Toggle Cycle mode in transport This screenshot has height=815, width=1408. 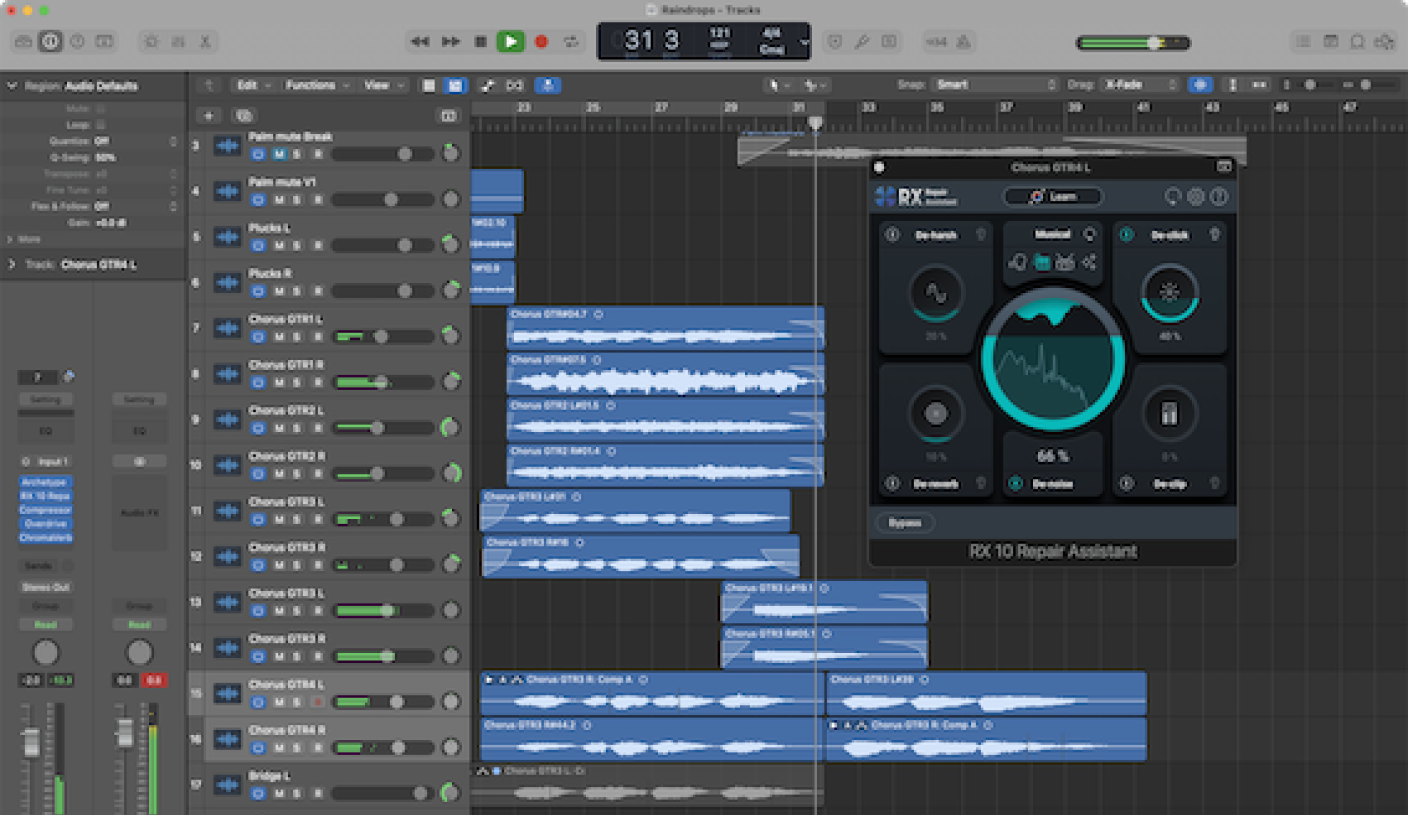click(571, 42)
